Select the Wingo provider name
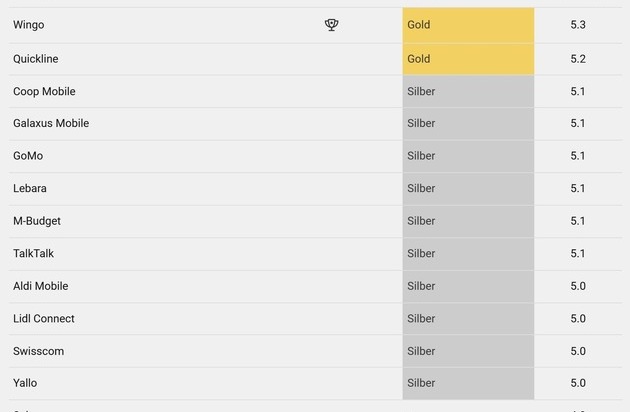Screen dimensions: 630x412 pyautogui.click(x=29, y=25)
